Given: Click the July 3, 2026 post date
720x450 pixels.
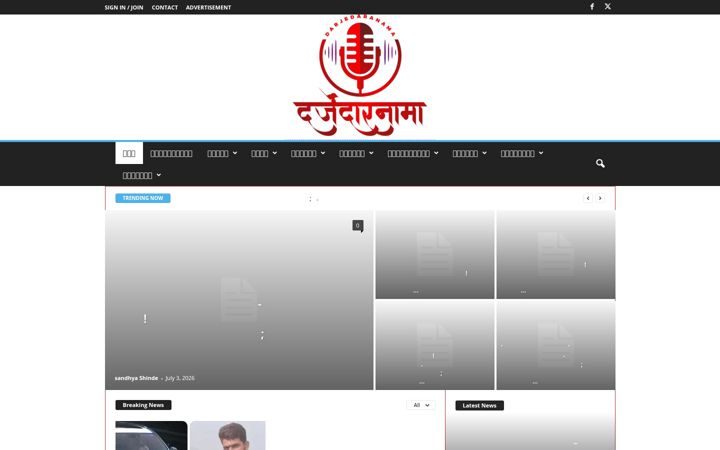Looking at the screenshot, I should click(x=180, y=378).
